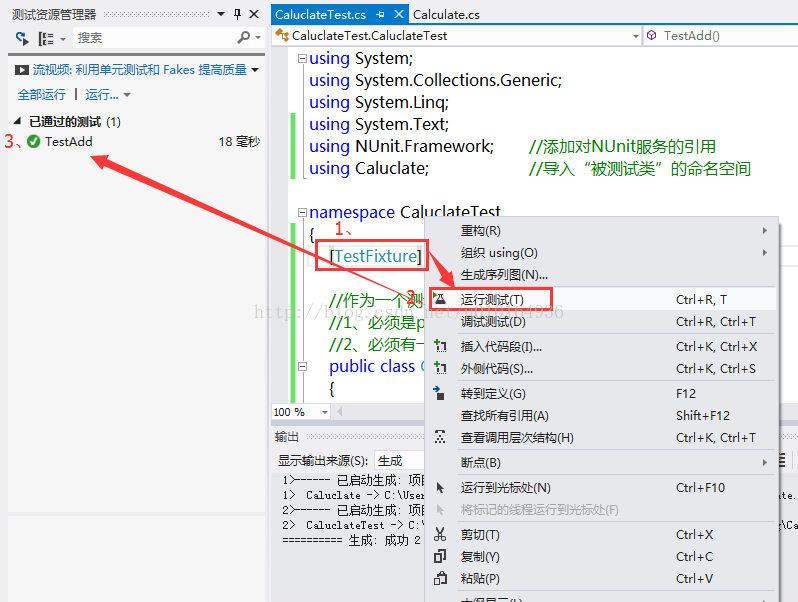
Task: Click the streaming video play icon
Action: [x=21, y=70]
